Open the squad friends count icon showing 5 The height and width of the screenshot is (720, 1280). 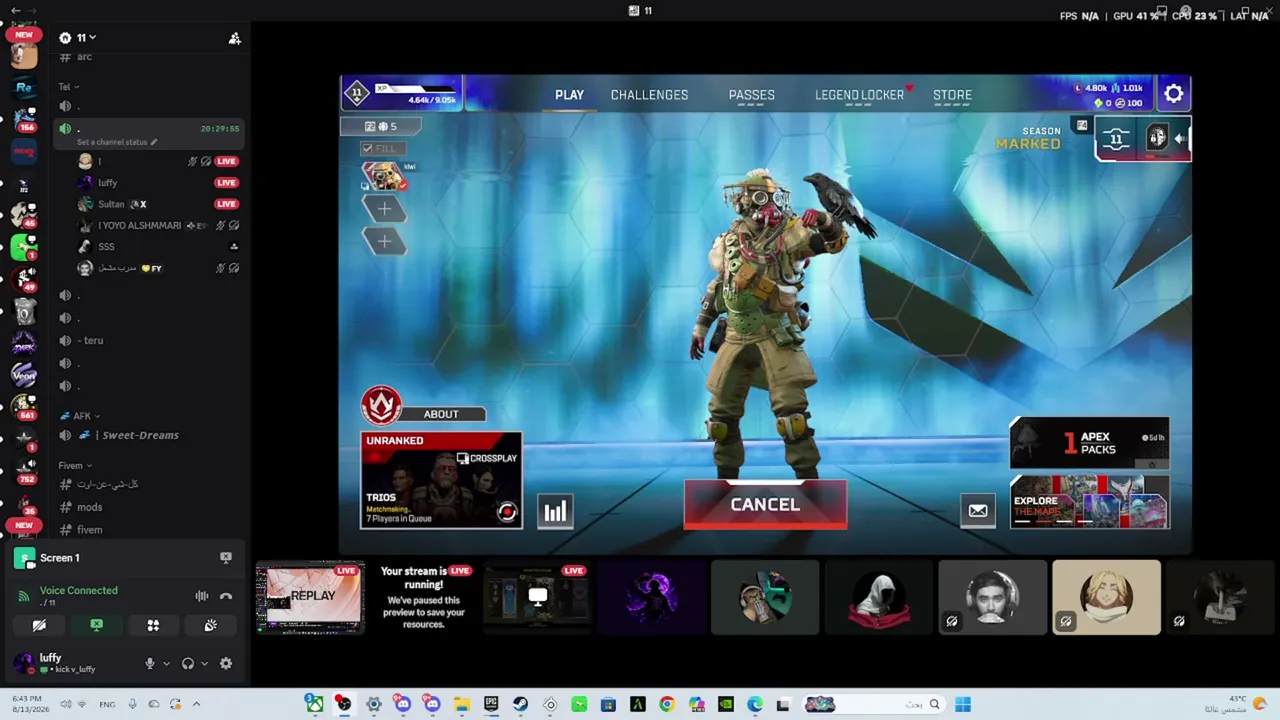(380, 126)
